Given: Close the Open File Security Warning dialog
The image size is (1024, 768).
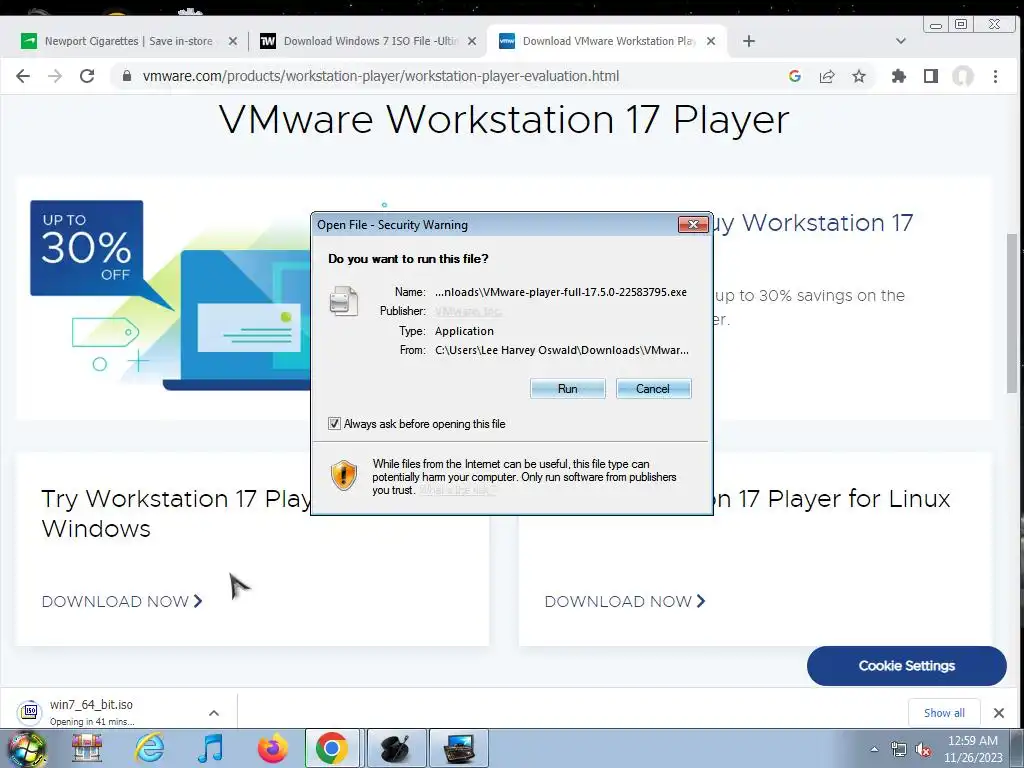Looking at the screenshot, I should coord(694,225).
